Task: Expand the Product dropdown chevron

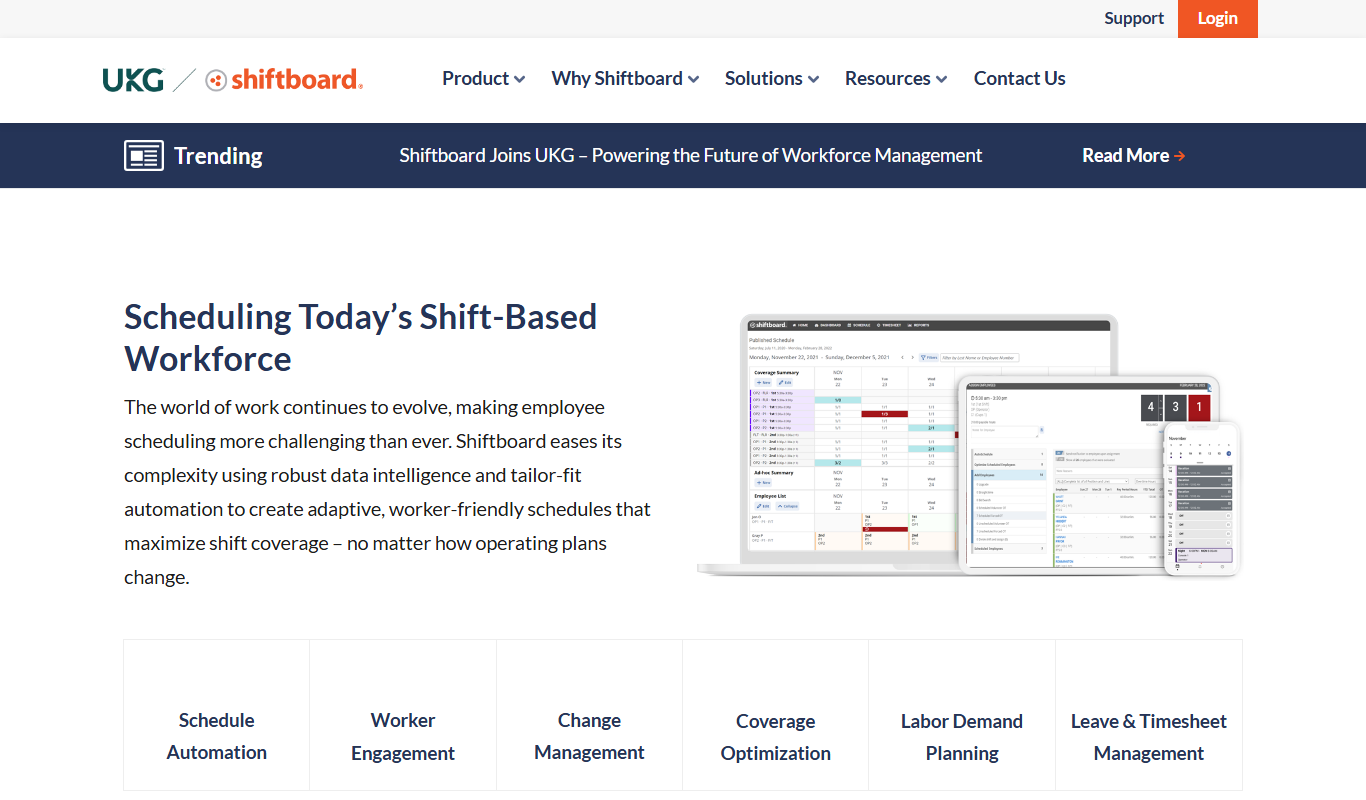Action: click(x=519, y=79)
